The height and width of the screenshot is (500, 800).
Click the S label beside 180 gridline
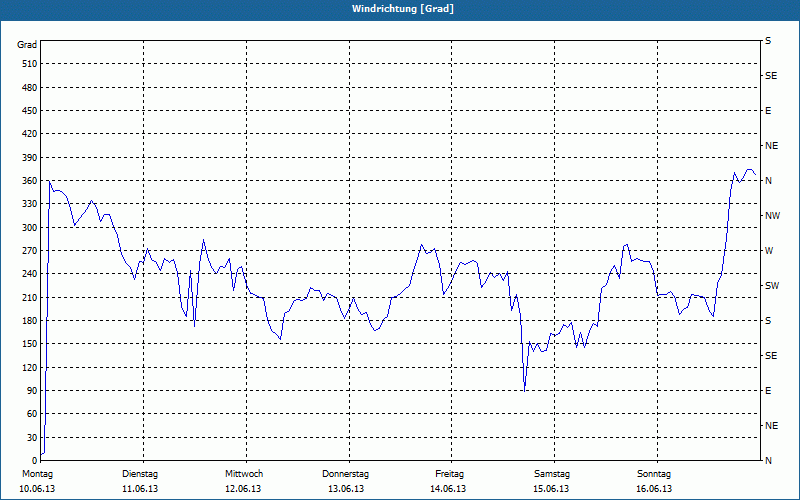pyautogui.click(x=768, y=321)
